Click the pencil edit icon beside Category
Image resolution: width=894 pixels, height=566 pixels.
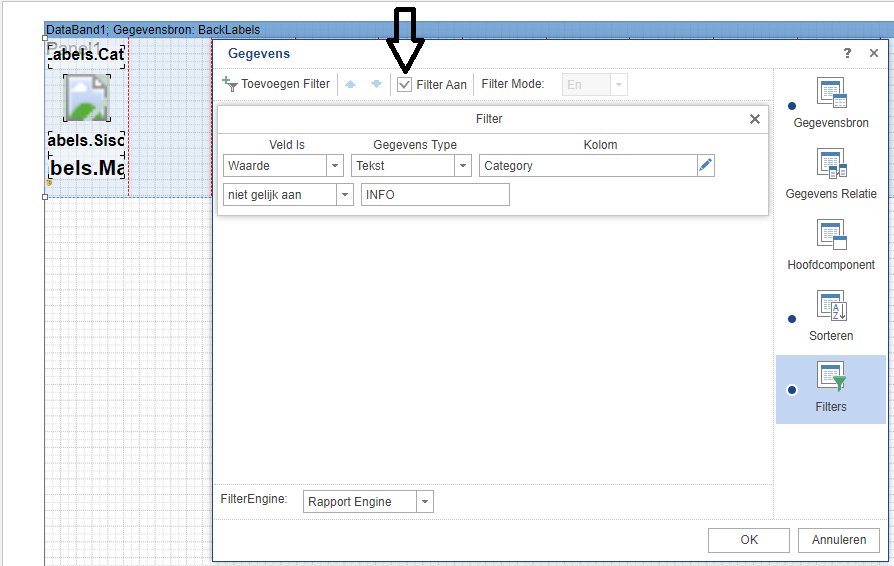pyautogui.click(x=706, y=166)
